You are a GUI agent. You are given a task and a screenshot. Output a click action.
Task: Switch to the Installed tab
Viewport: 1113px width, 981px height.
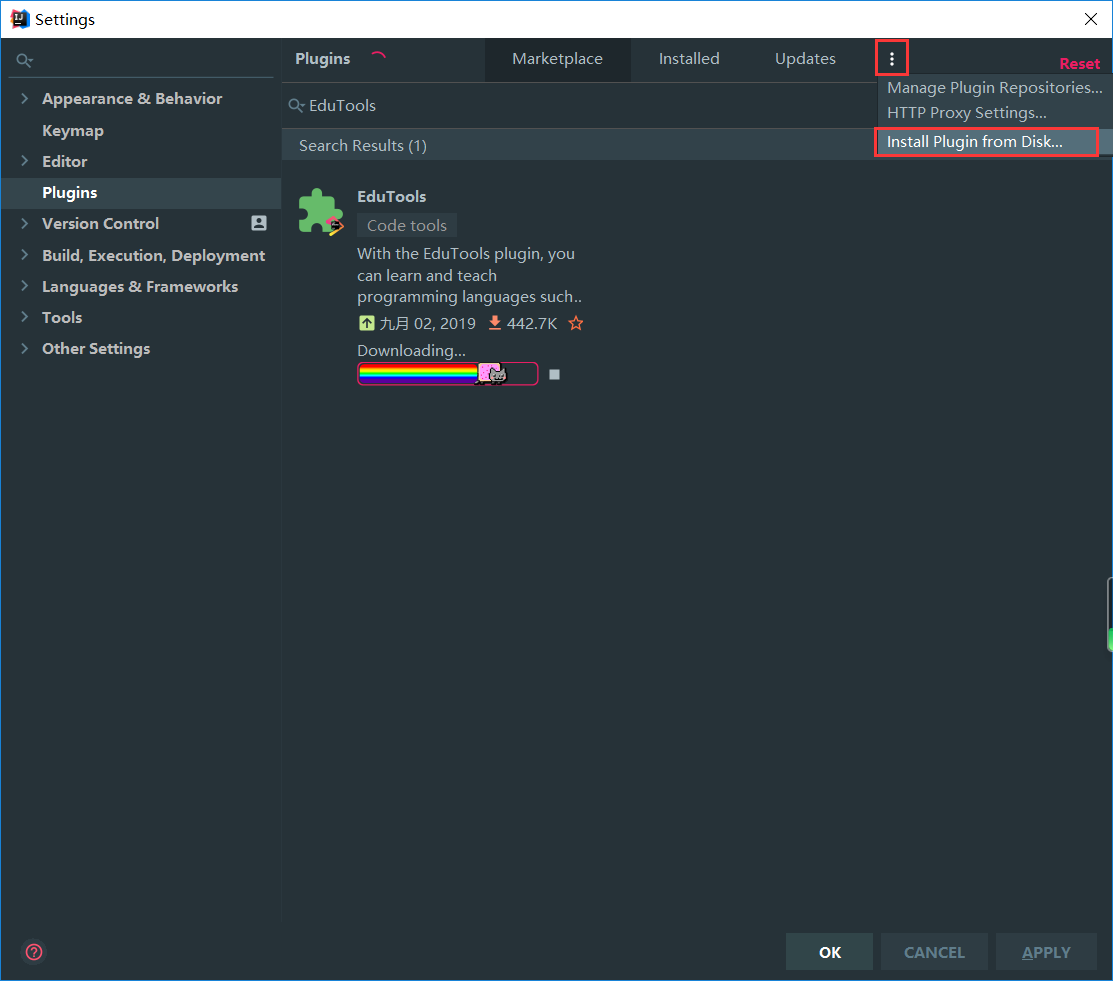tap(688, 59)
